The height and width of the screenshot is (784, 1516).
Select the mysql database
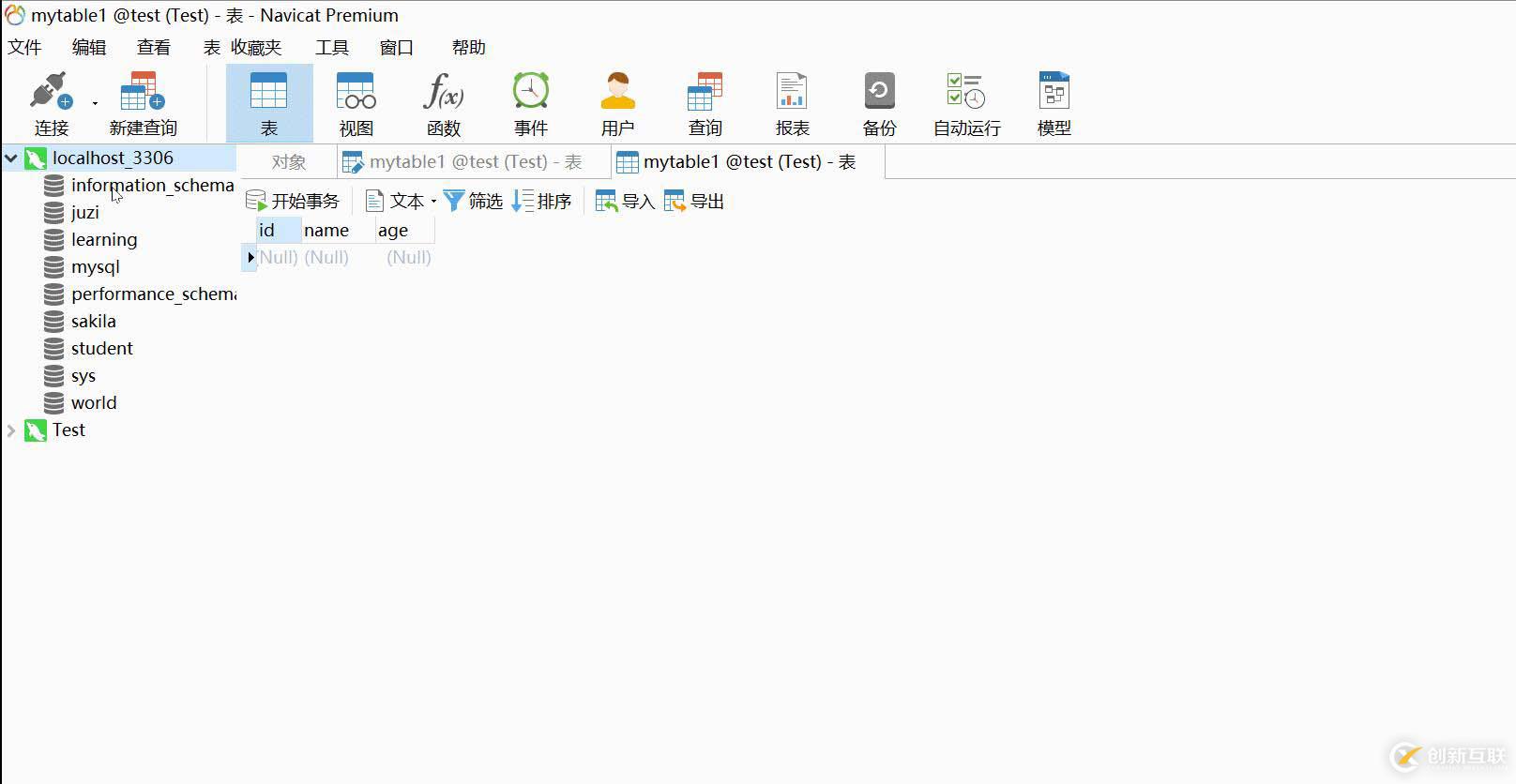pos(96,266)
